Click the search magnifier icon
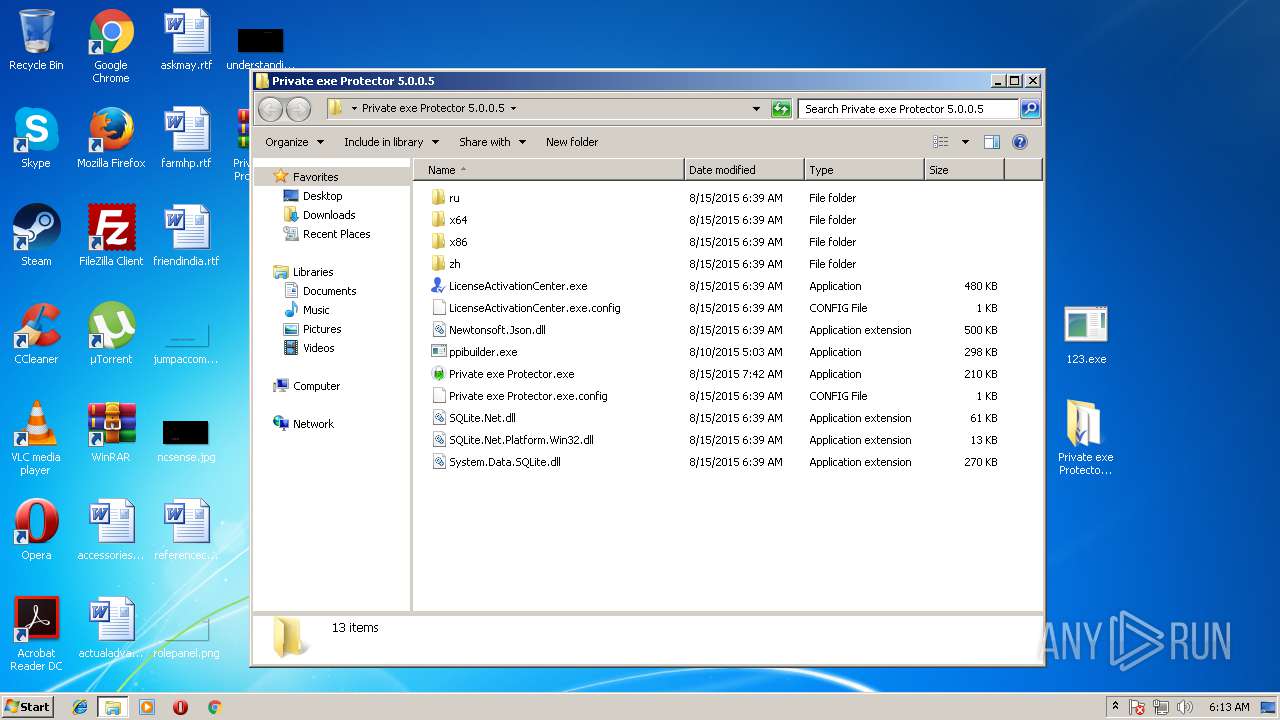1280x720 pixels. tap(1030, 109)
